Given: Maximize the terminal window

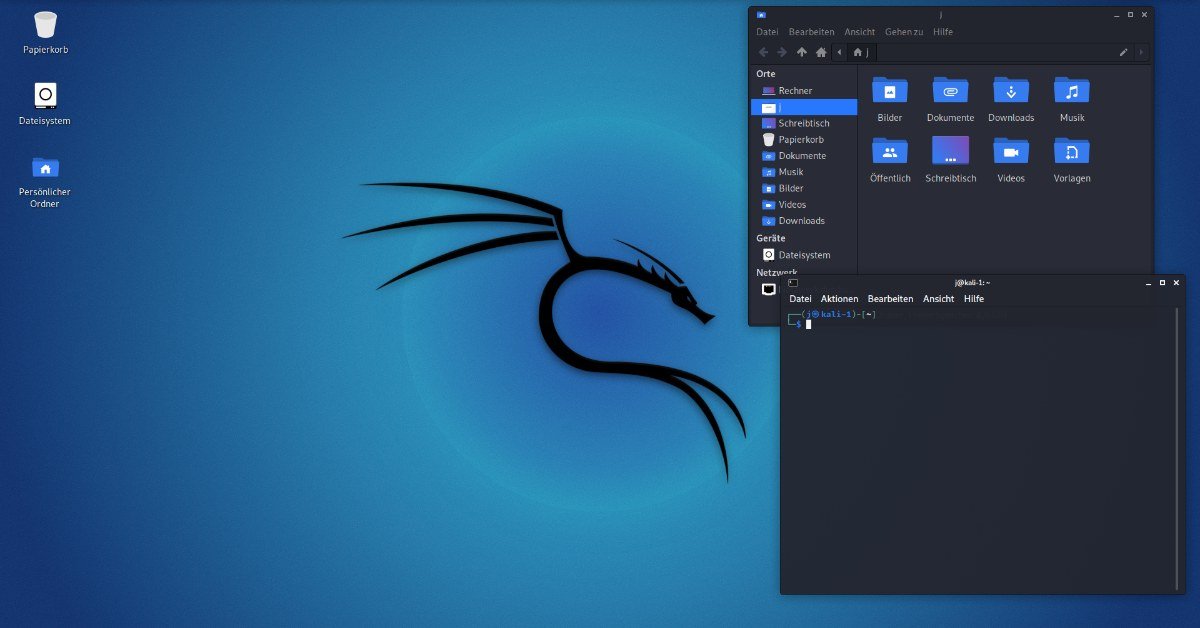Looking at the screenshot, I should [x=1162, y=283].
